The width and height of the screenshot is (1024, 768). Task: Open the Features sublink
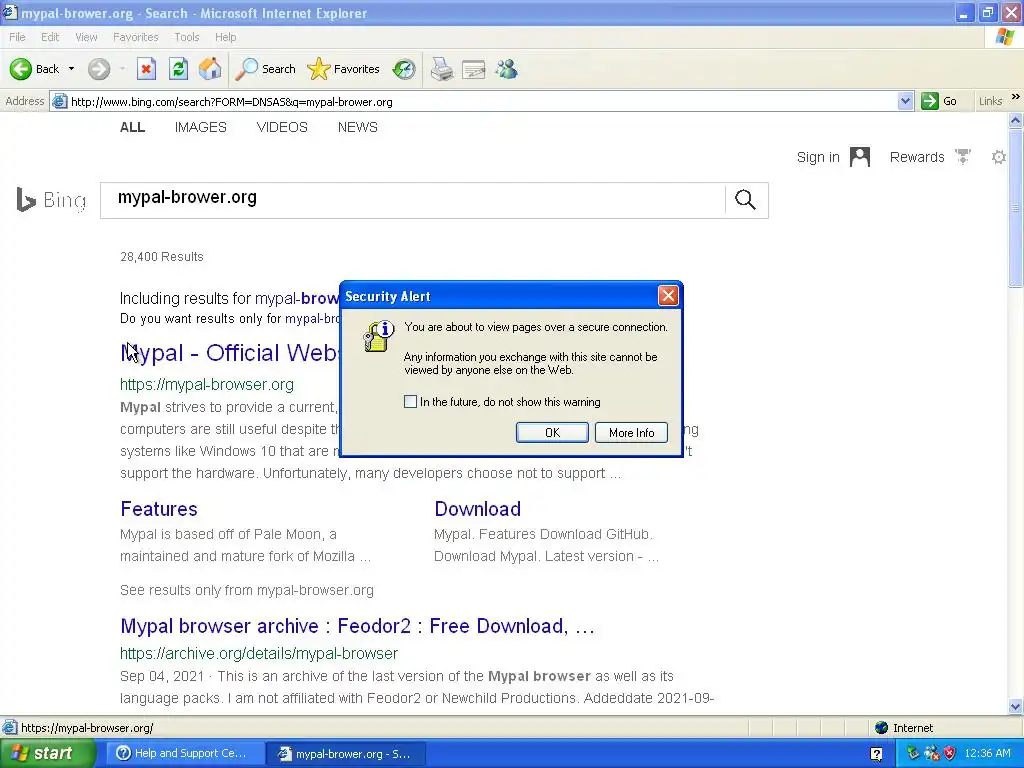point(159,509)
